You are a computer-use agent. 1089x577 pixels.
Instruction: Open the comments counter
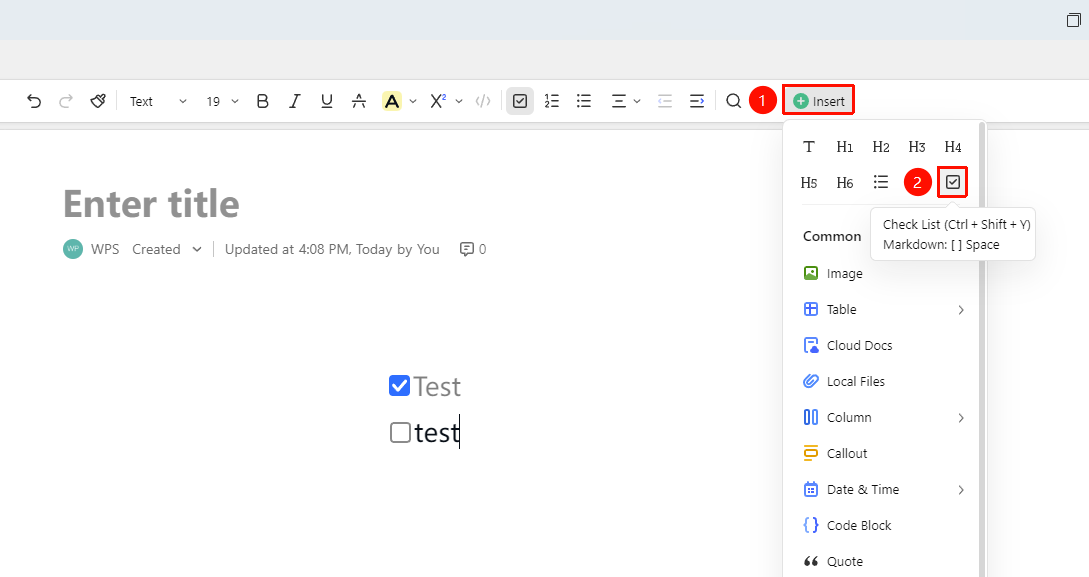pos(473,249)
